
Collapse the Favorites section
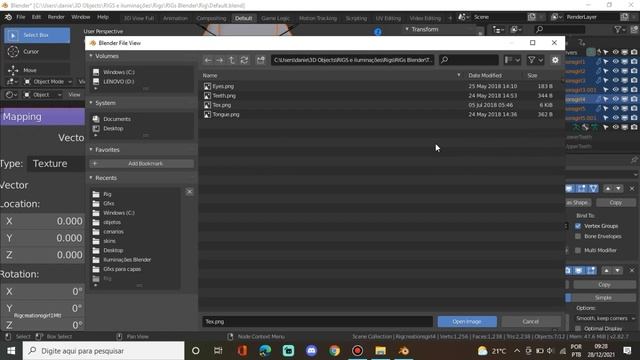[x=91, y=150]
